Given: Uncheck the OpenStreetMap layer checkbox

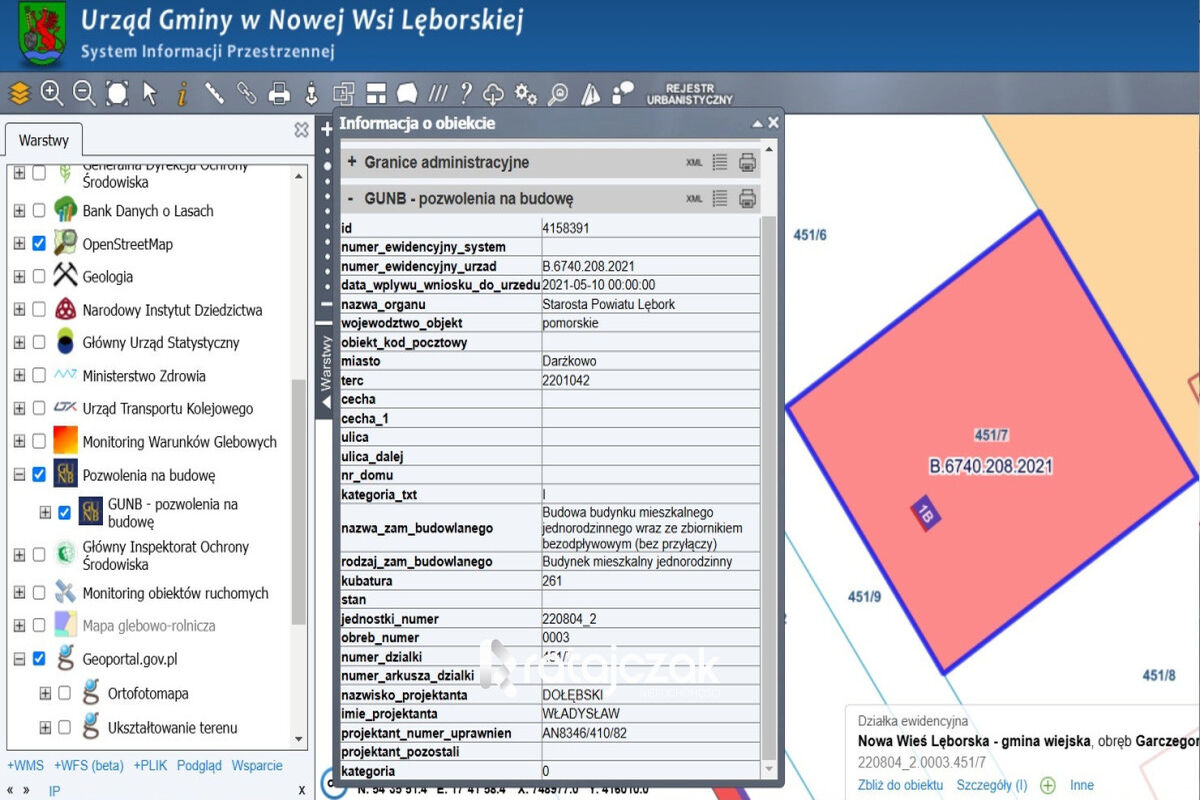Looking at the screenshot, I should (39, 244).
